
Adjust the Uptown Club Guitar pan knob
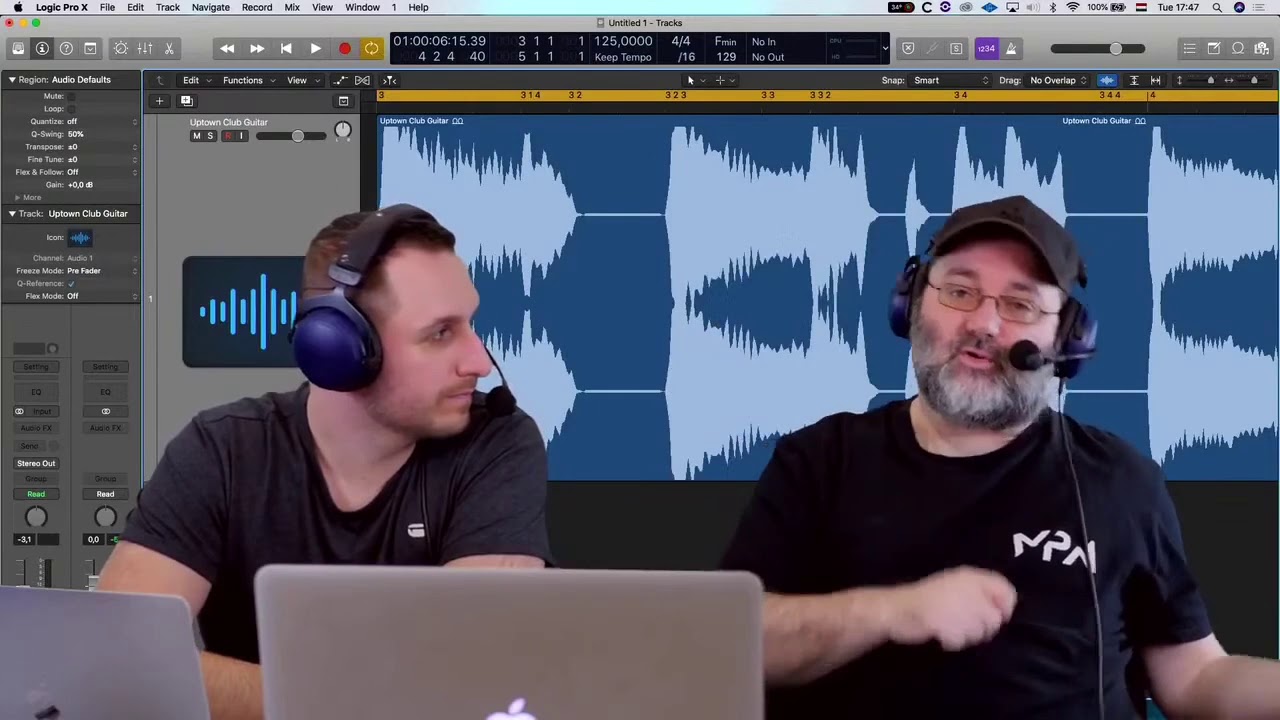point(343,130)
